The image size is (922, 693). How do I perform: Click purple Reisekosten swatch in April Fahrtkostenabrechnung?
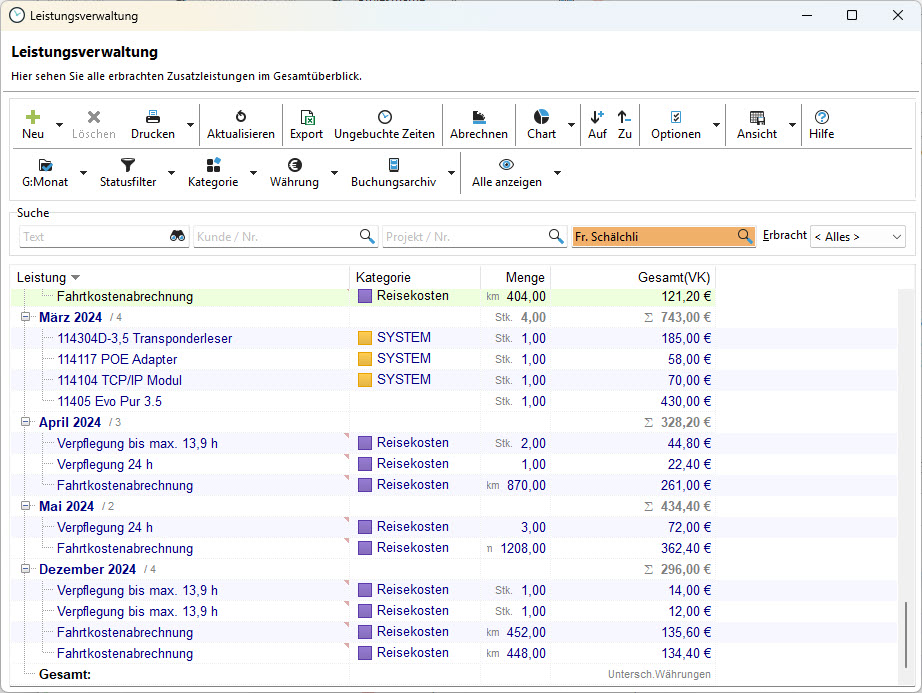(x=365, y=485)
